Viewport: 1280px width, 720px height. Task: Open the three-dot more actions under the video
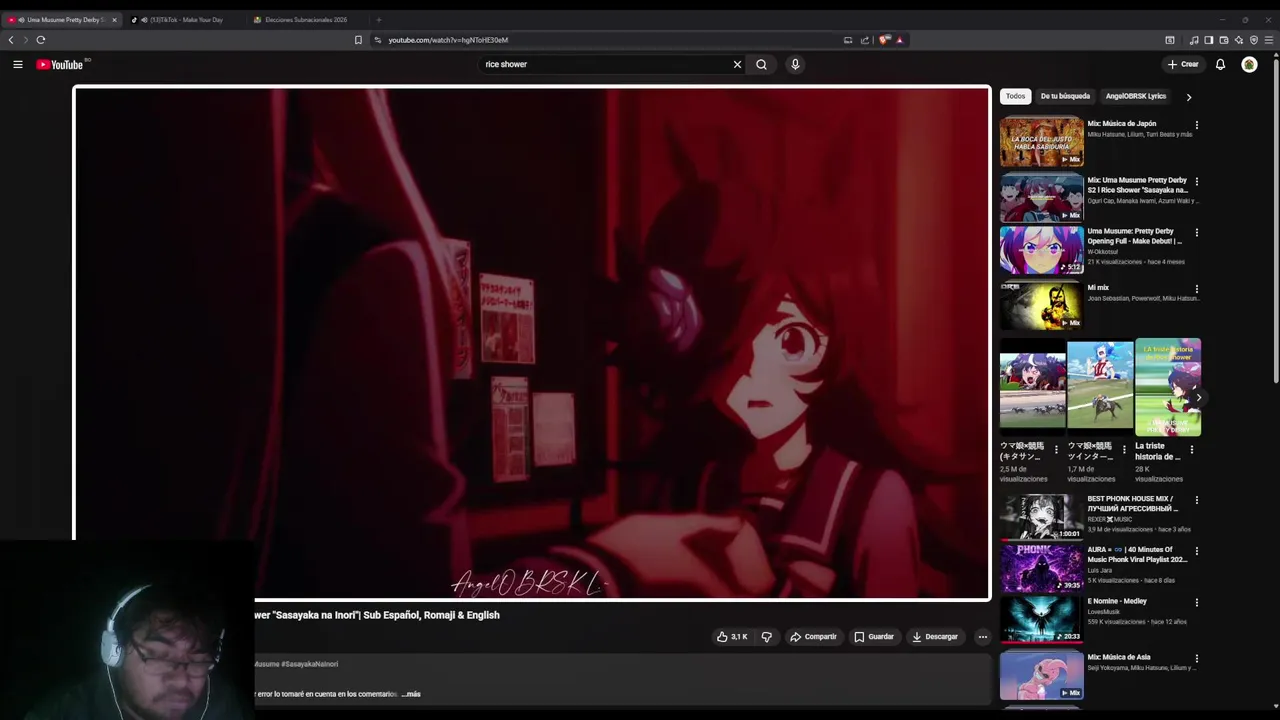tap(982, 637)
